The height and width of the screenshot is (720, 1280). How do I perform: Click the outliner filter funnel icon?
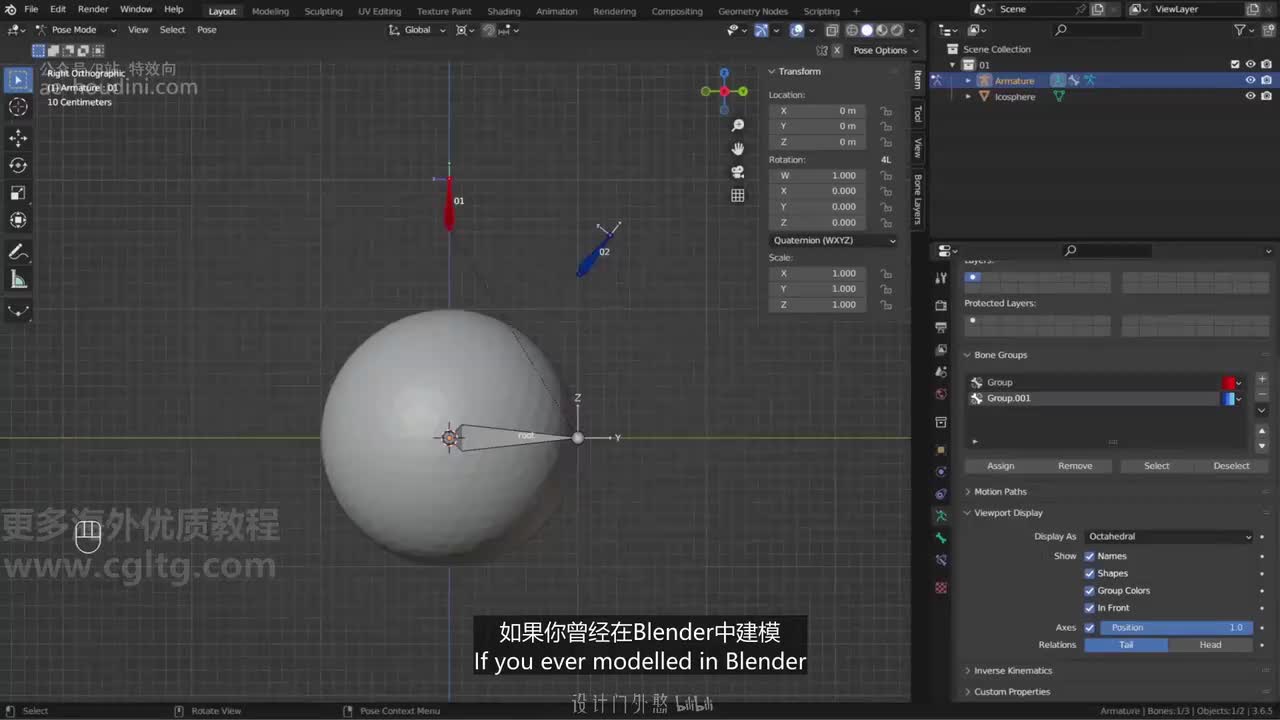(1240, 30)
